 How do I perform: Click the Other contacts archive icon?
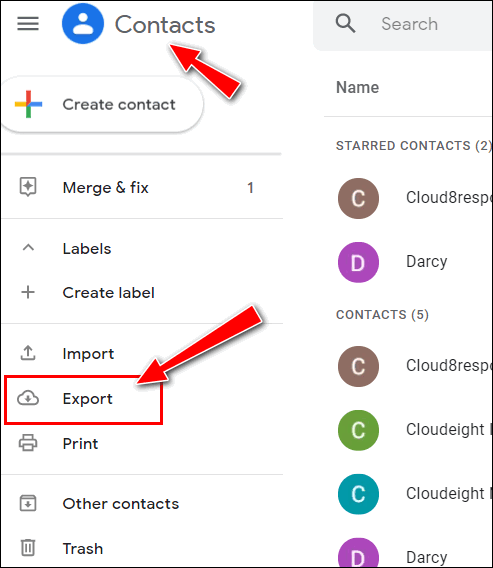tap(28, 503)
